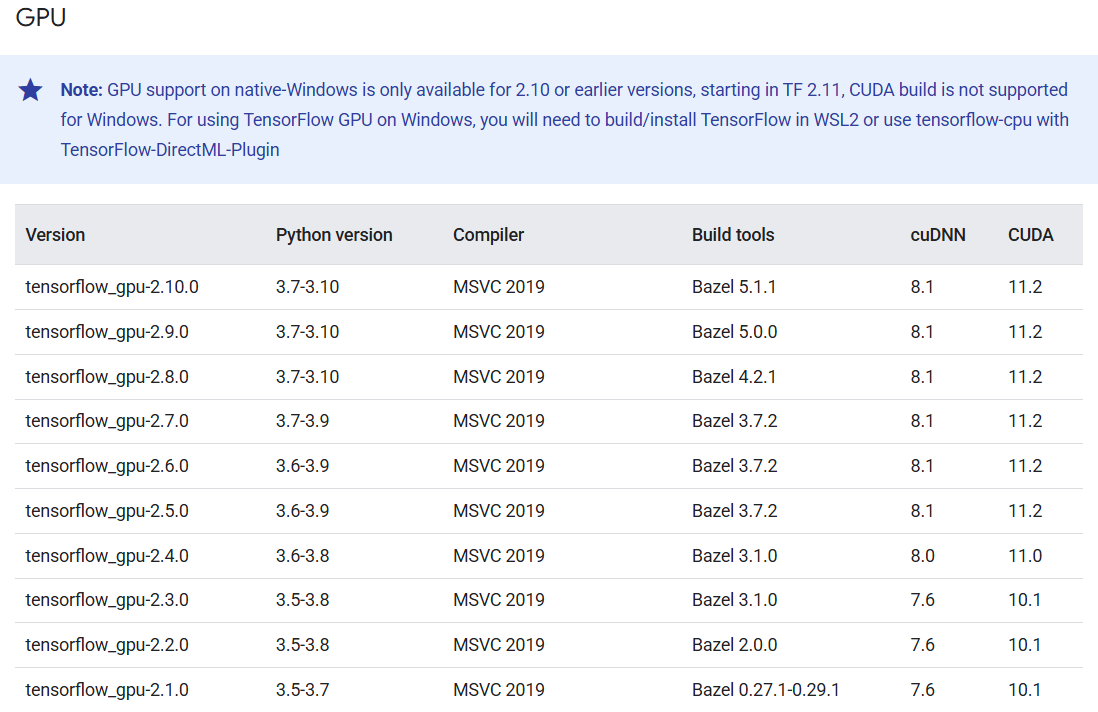The width and height of the screenshot is (1098, 712).
Task: Click the 'TensorFlow-DirectML-Plugin' text in the note
Action: pos(170,150)
